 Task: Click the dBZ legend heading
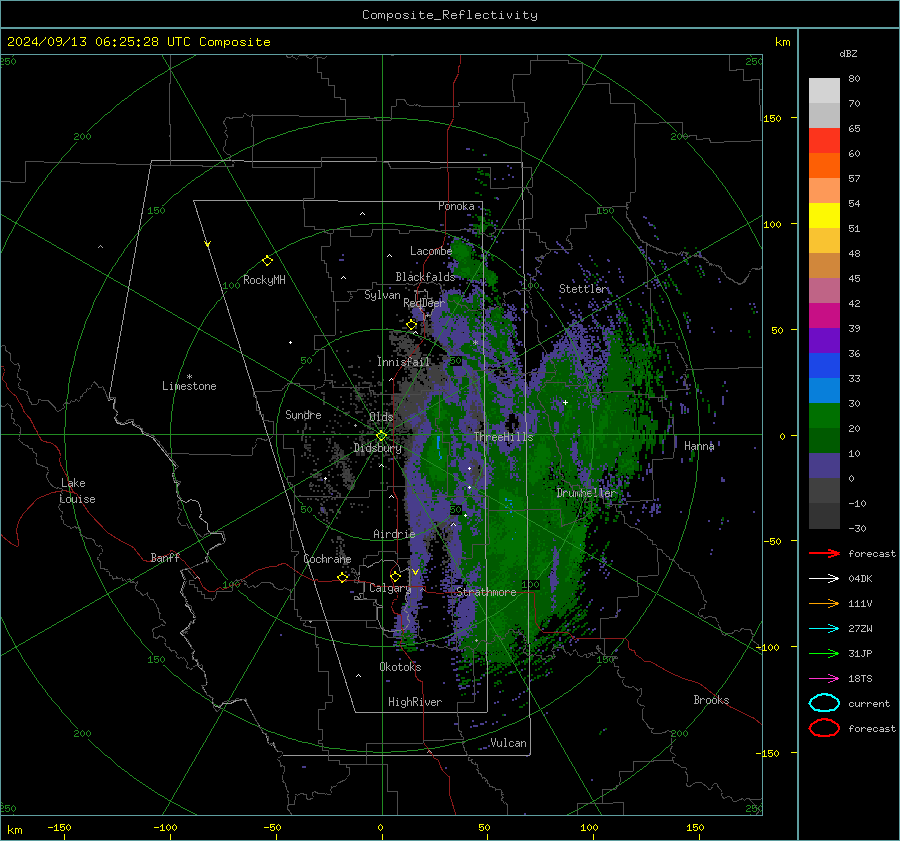pos(848,53)
